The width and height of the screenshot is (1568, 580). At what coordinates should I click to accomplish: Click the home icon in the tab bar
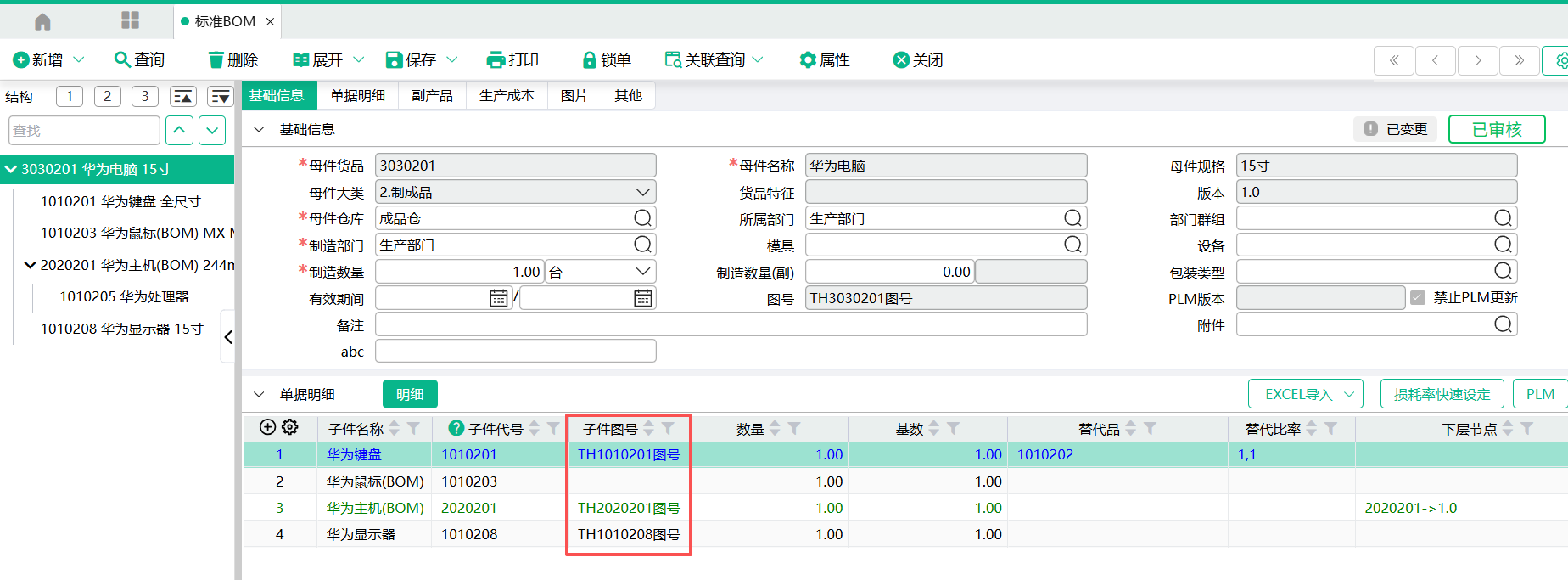[x=42, y=21]
